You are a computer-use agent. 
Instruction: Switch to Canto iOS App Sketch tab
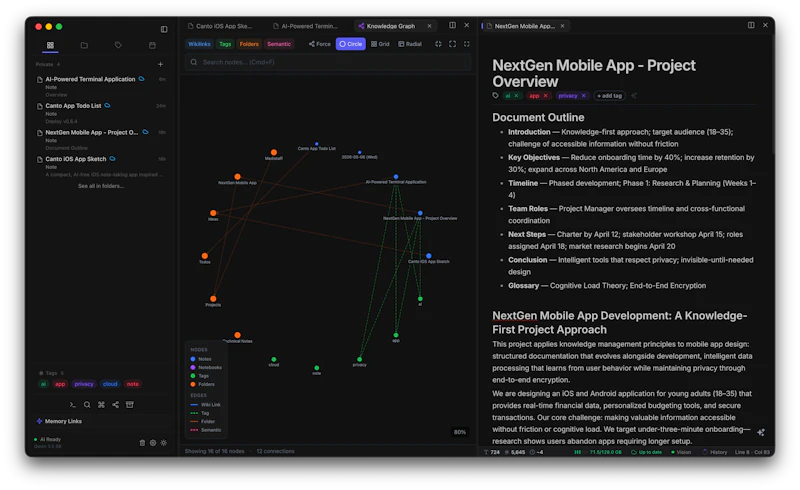click(x=220, y=26)
